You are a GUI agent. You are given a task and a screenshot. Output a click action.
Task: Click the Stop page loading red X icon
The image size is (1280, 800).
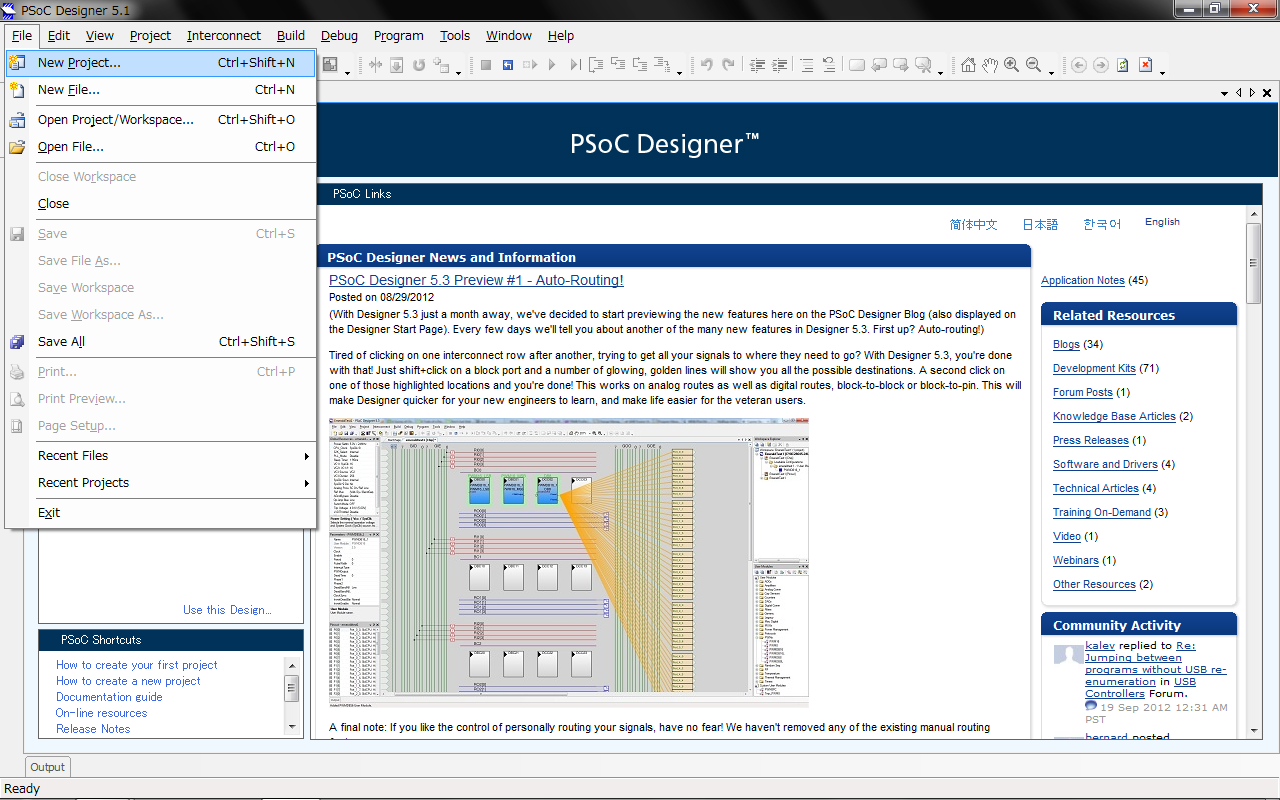tap(1145, 65)
